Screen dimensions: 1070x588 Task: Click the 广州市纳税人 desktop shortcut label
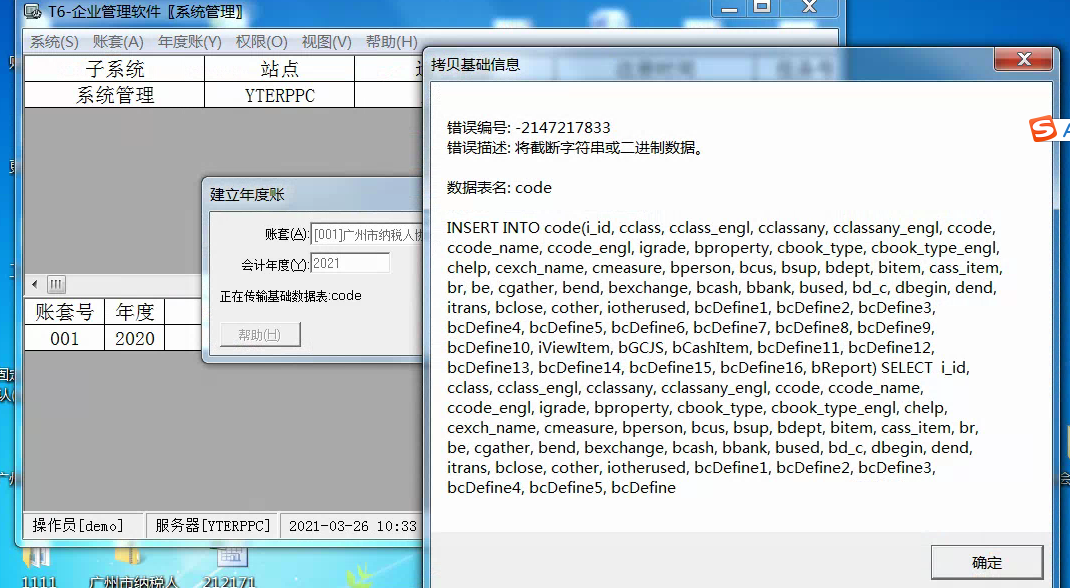pyautogui.click(x=134, y=582)
